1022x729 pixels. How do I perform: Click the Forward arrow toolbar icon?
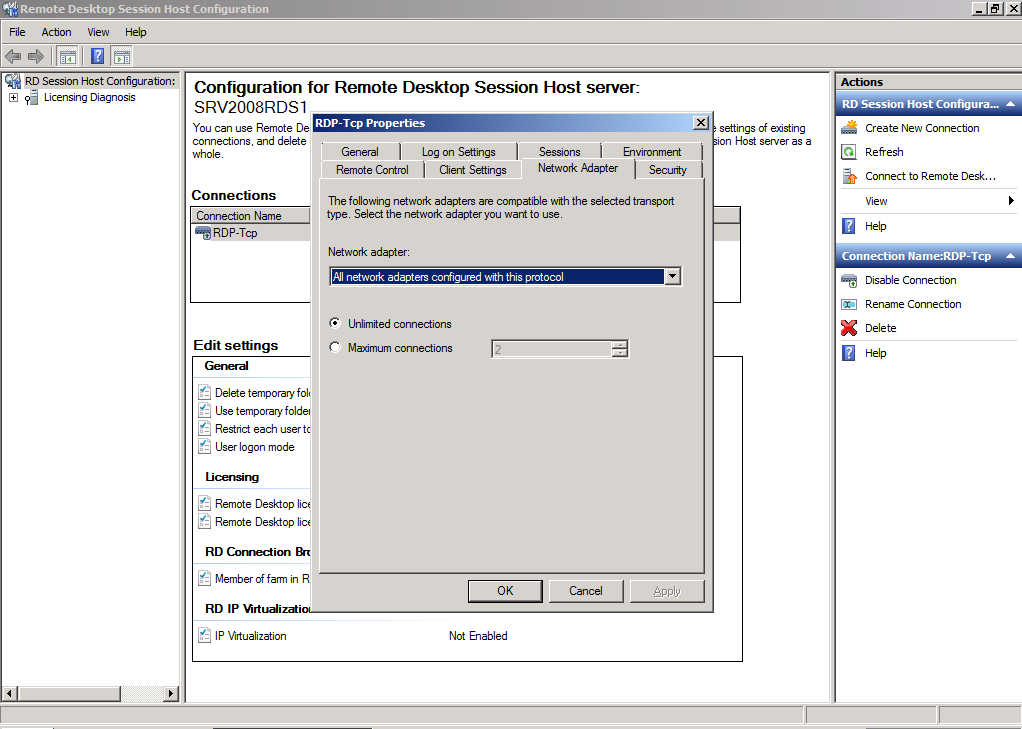coord(36,57)
